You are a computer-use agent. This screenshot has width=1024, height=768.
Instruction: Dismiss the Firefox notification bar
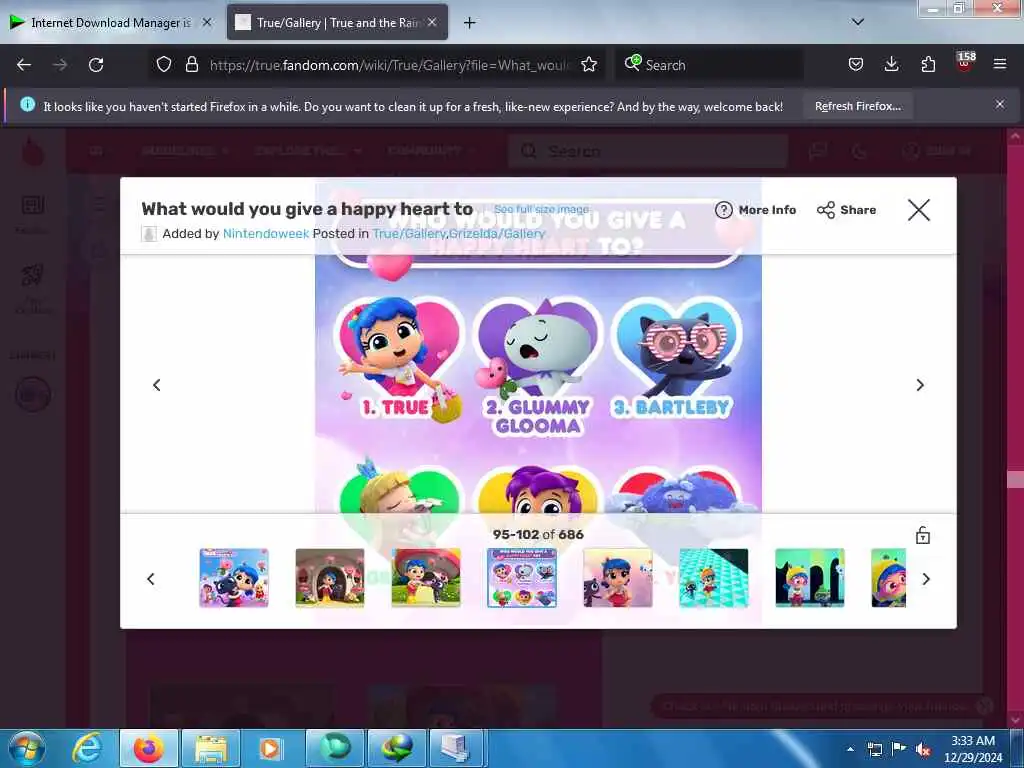click(x=1000, y=104)
